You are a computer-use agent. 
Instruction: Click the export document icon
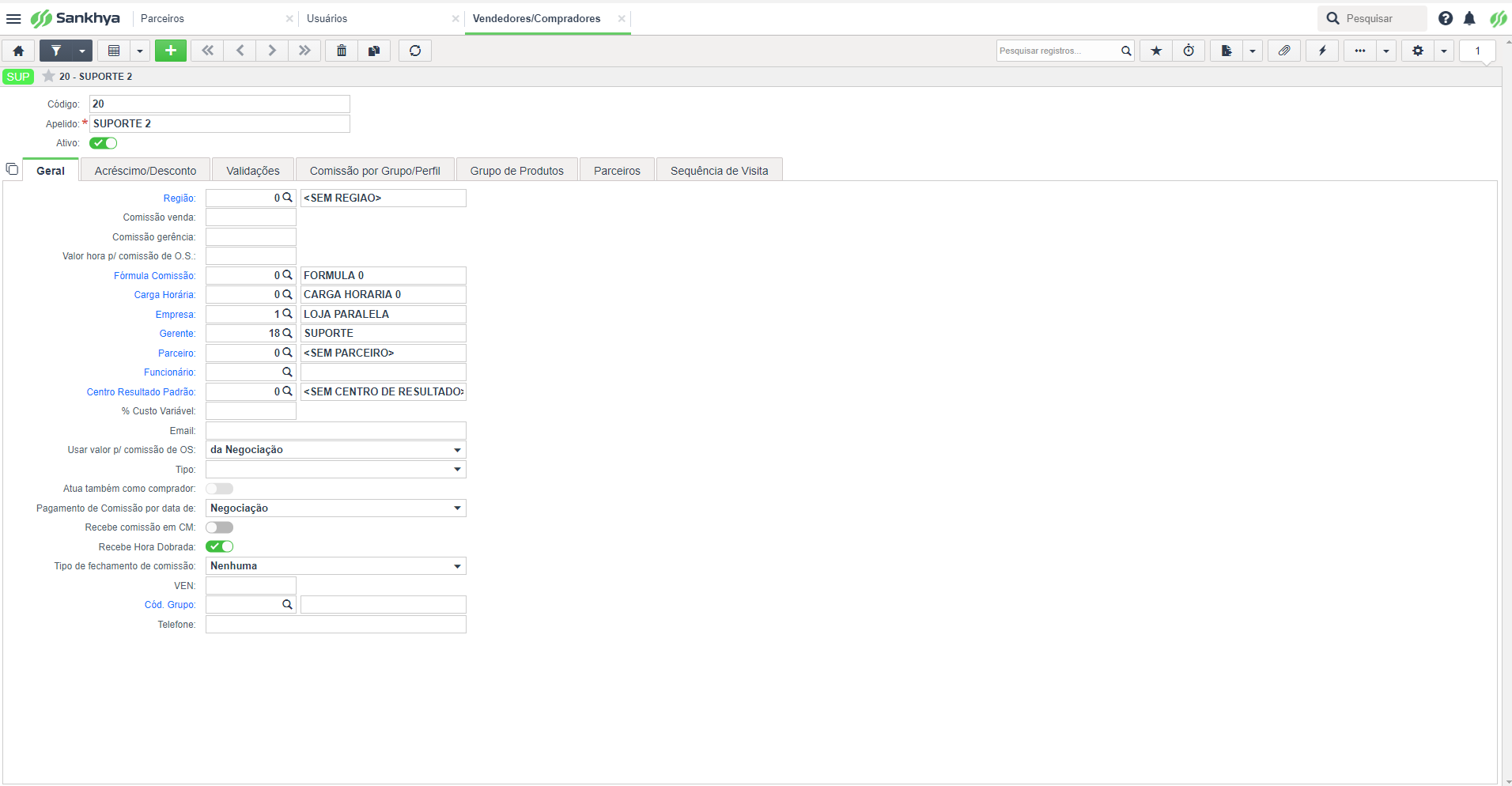click(x=1227, y=51)
